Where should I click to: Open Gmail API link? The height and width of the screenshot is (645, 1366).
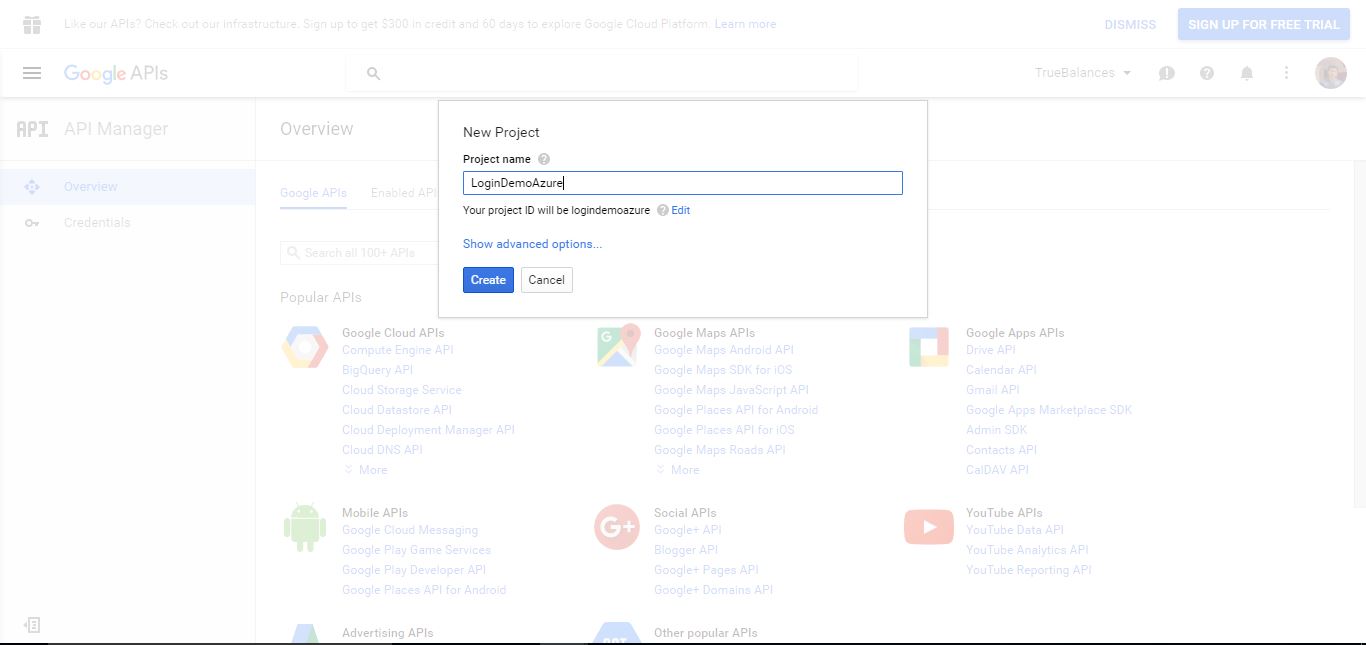tap(993, 390)
